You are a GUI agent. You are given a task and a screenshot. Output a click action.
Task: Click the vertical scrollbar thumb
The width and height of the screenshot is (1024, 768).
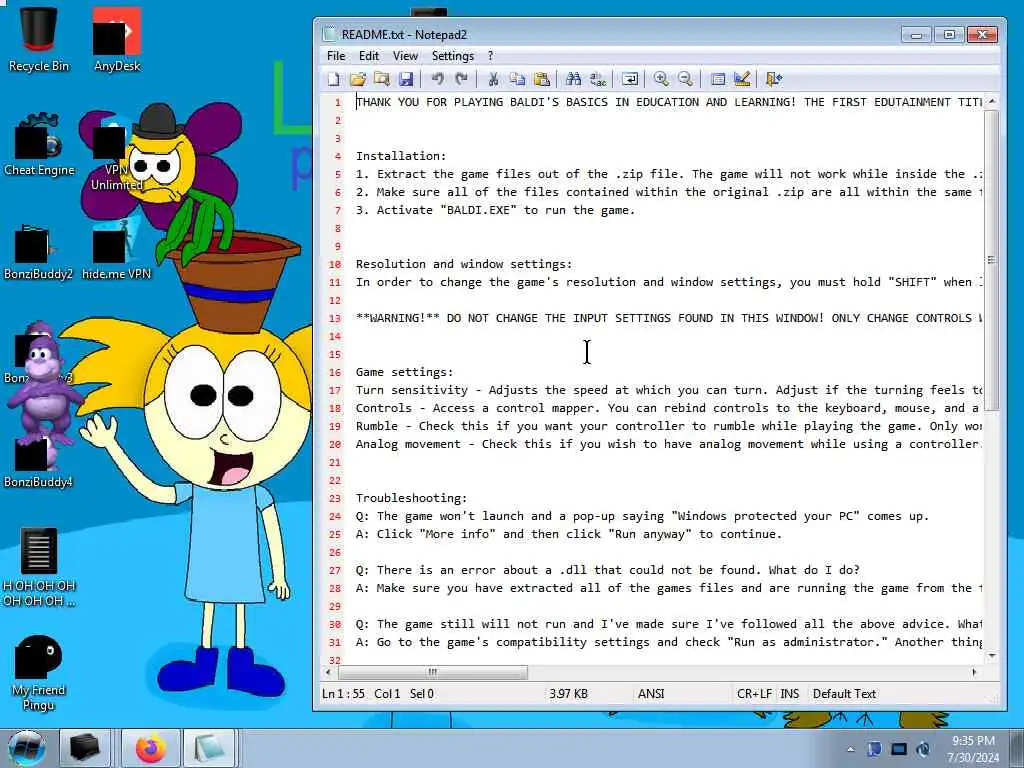(x=992, y=260)
